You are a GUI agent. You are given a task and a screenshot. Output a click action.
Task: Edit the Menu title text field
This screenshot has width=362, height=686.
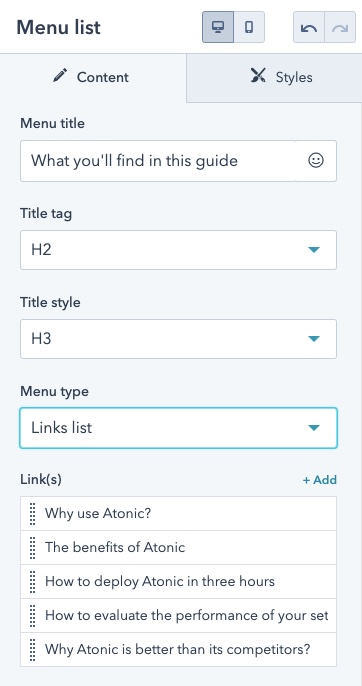tap(158, 161)
